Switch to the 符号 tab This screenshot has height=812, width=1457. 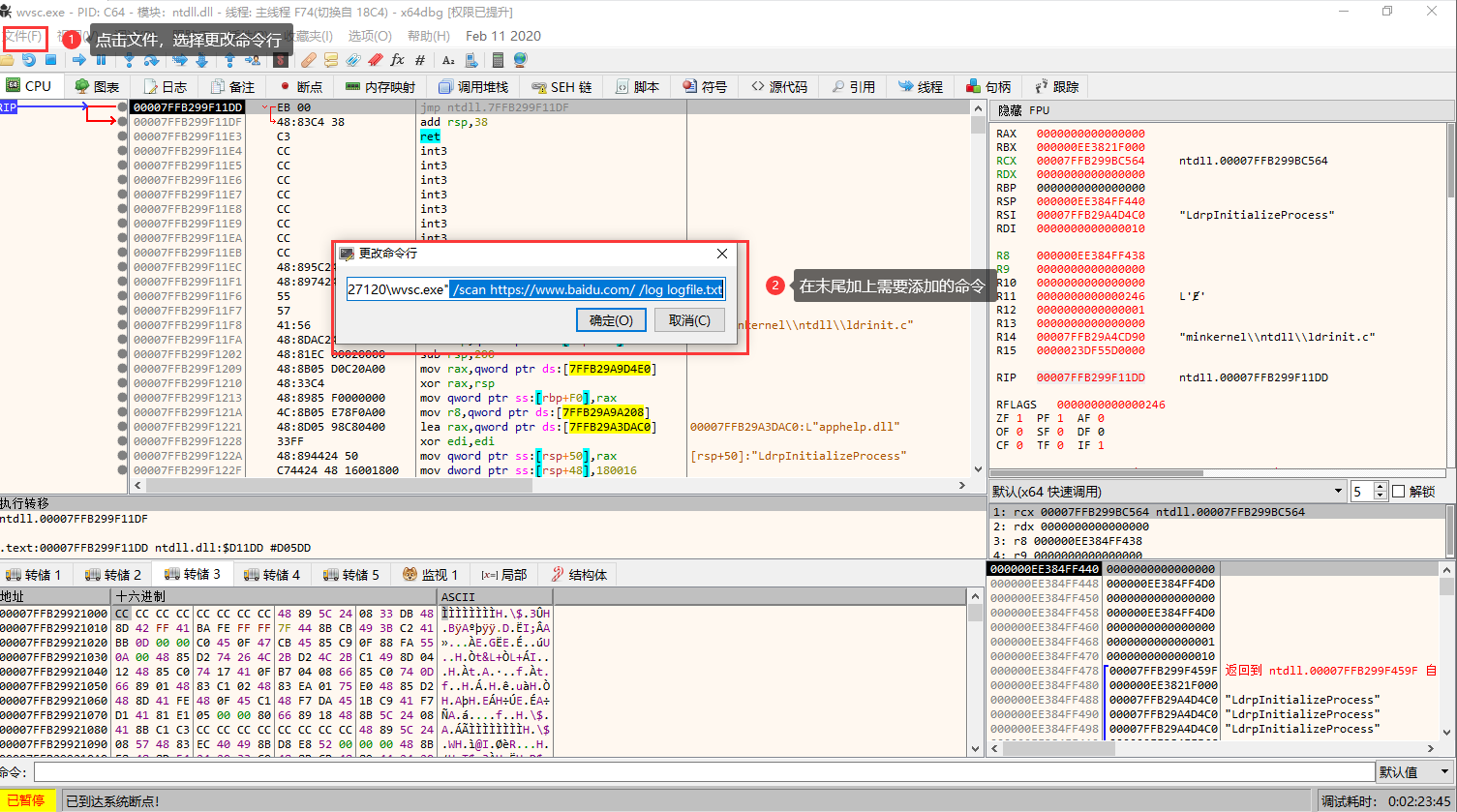tap(705, 87)
